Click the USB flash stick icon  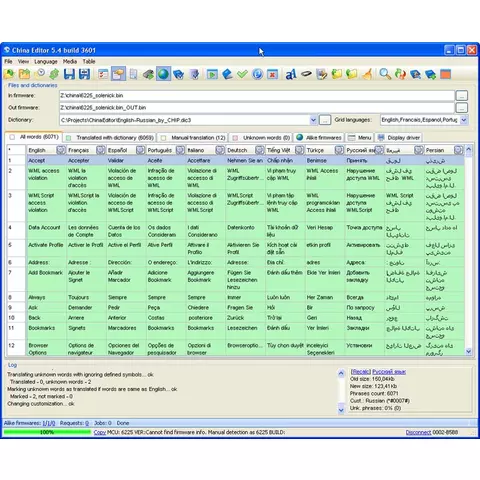[306, 74]
